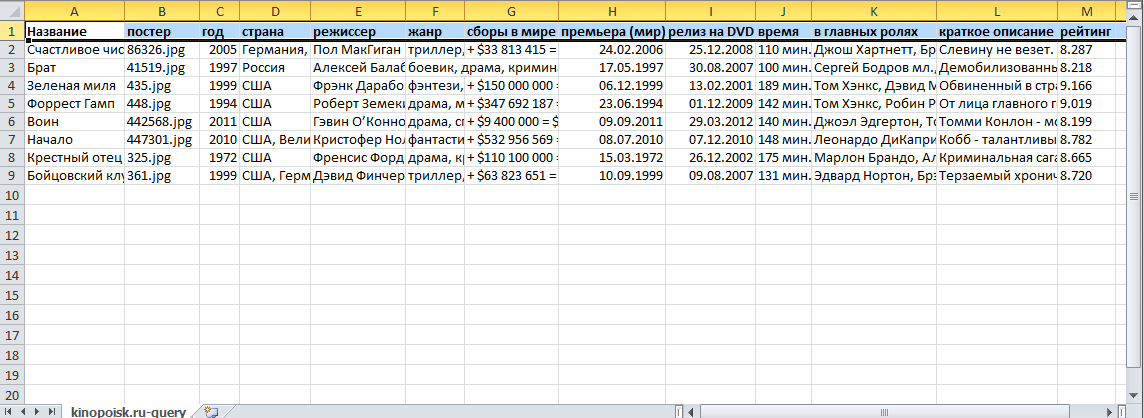The image size is (1144, 418).
Task: Click the 'релиз на DVD' header cell
Action: (710, 31)
